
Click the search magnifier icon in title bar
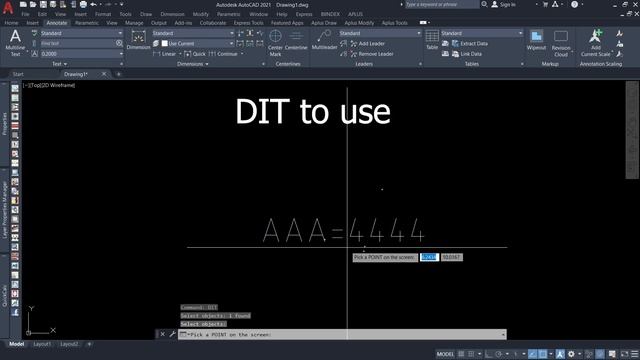(484, 4)
